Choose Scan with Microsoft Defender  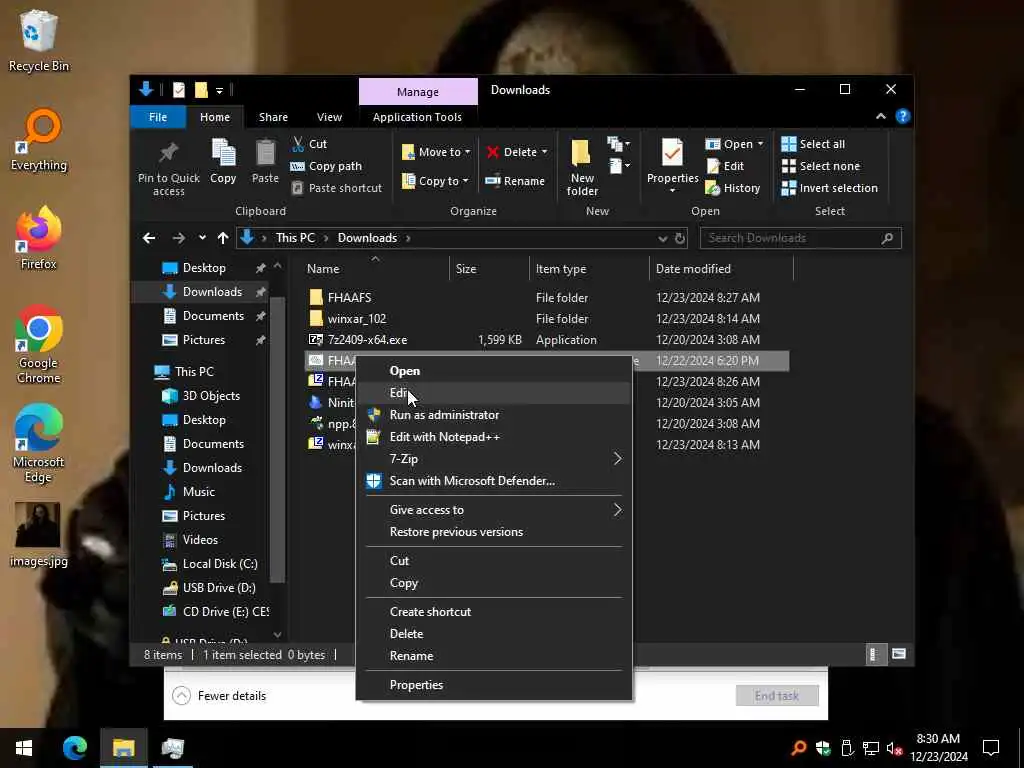(494, 481)
